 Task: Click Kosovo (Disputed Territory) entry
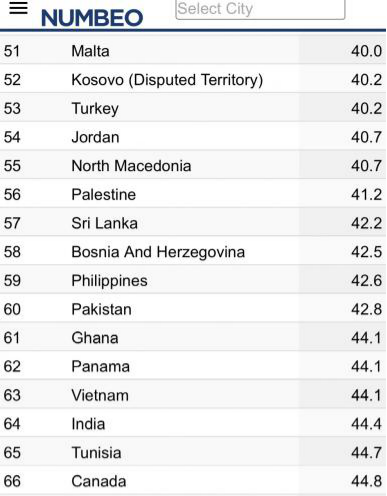pos(167,80)
